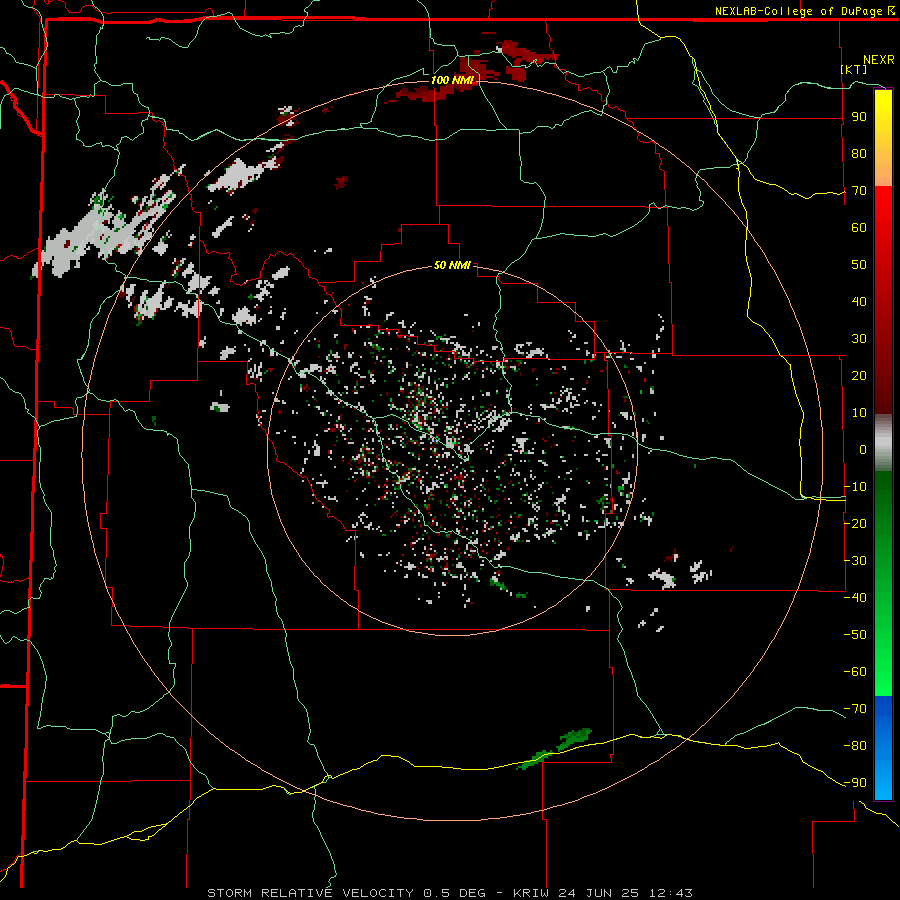Click the -30 value on velocity scale
Screen dimensions: 900x900
pyautogui.click(x=855, y=561)
